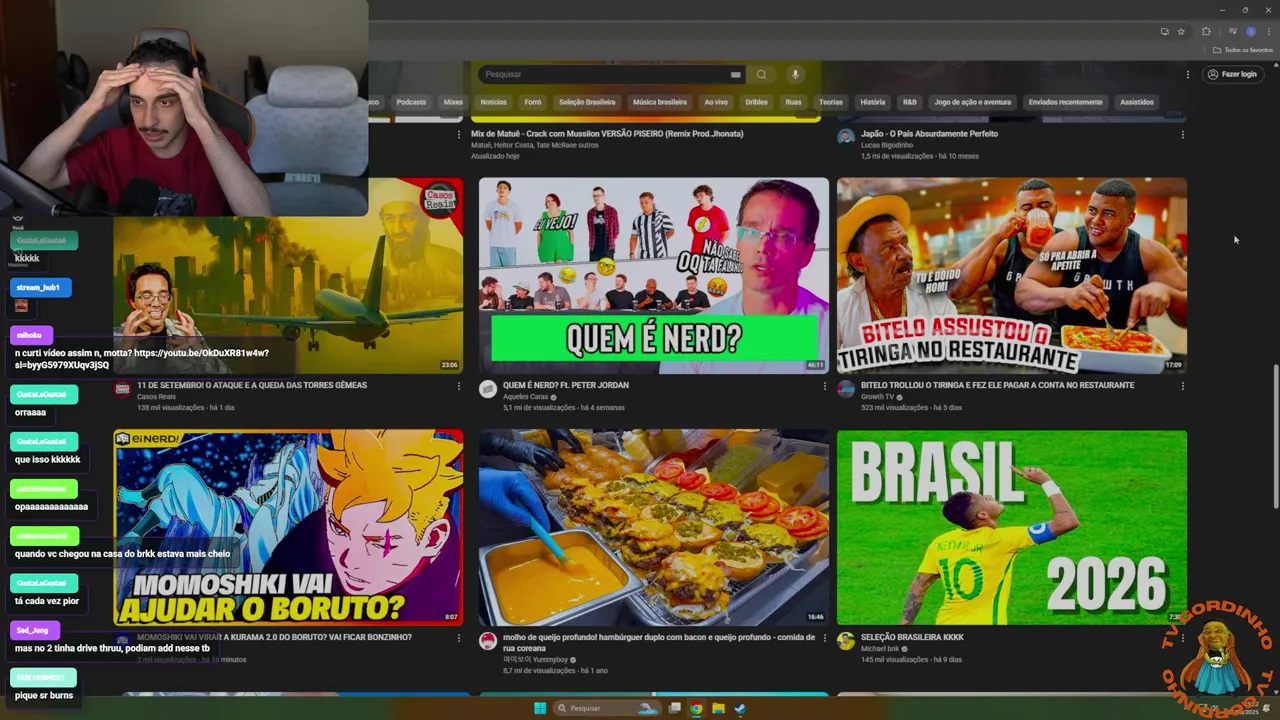Click the Yummyboy channel avatar
This screenshot has height=720, width=1280.
(x=488, y=641)
